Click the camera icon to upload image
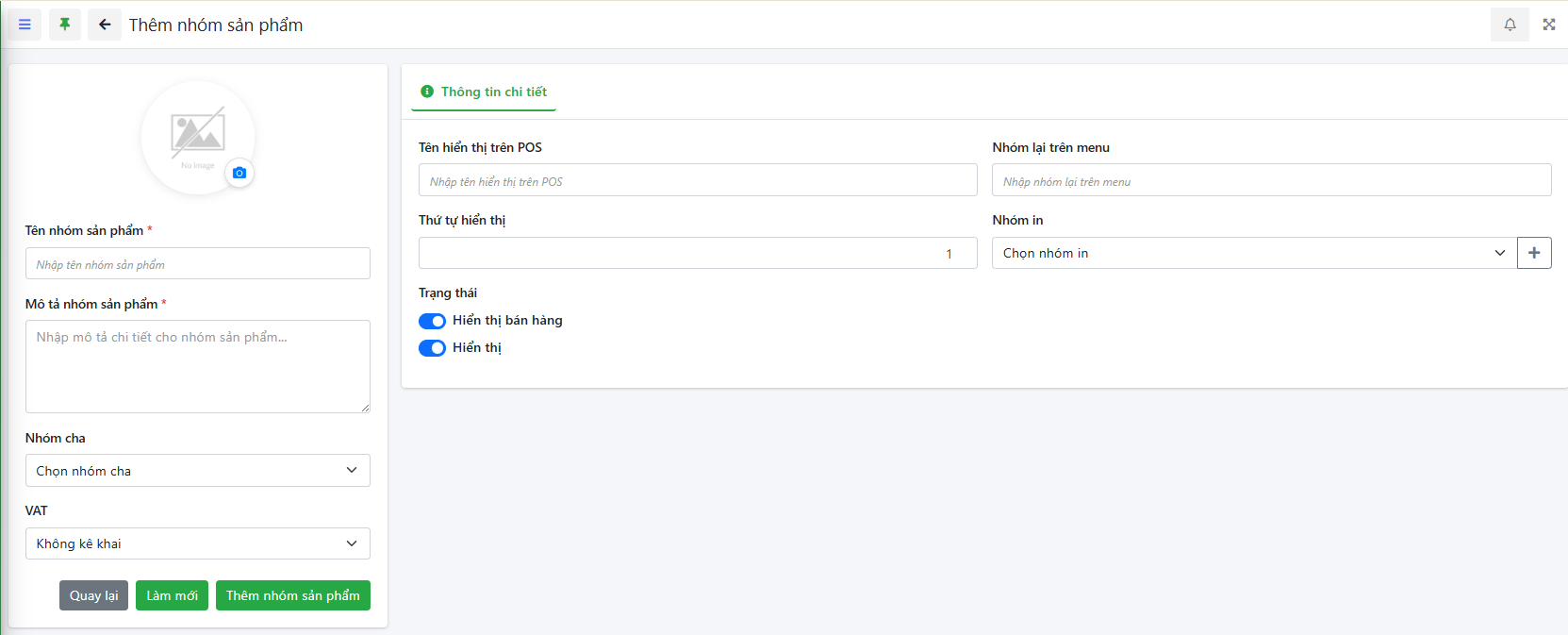The image size is (1568, 635). (x=239, y=173)
